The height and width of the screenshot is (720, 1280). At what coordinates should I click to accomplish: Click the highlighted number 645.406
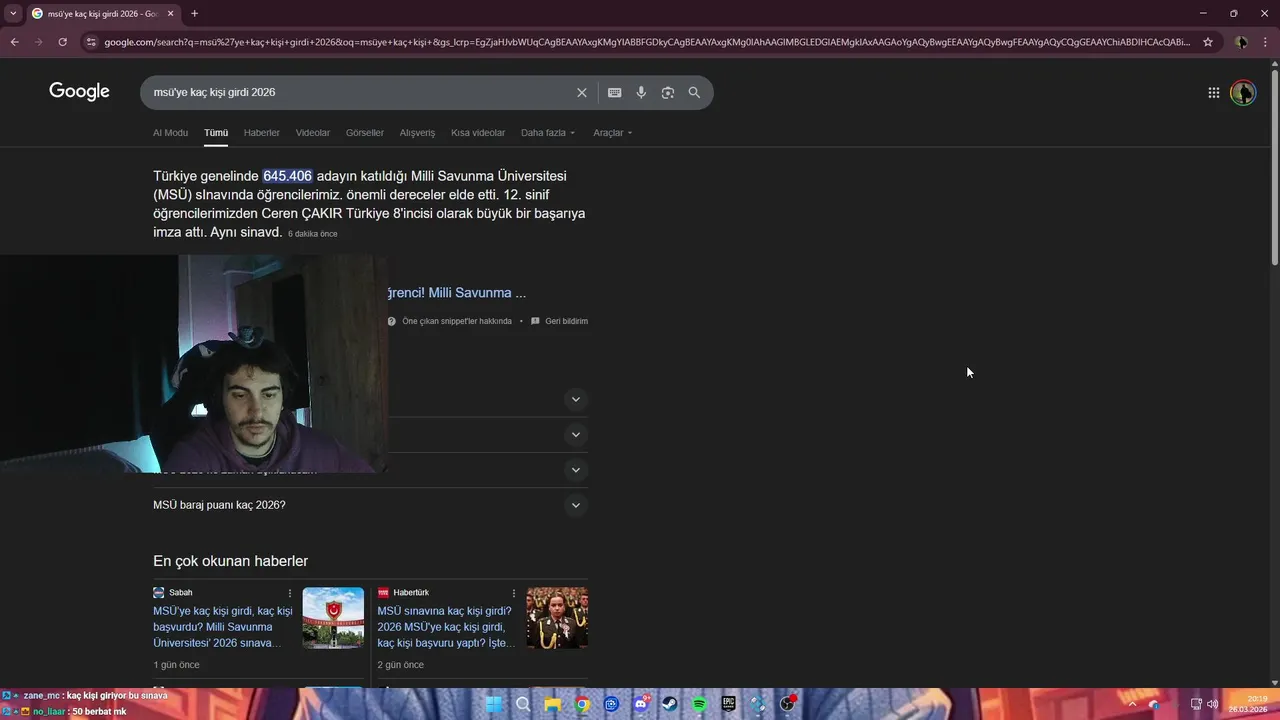[x=288, y=176]
